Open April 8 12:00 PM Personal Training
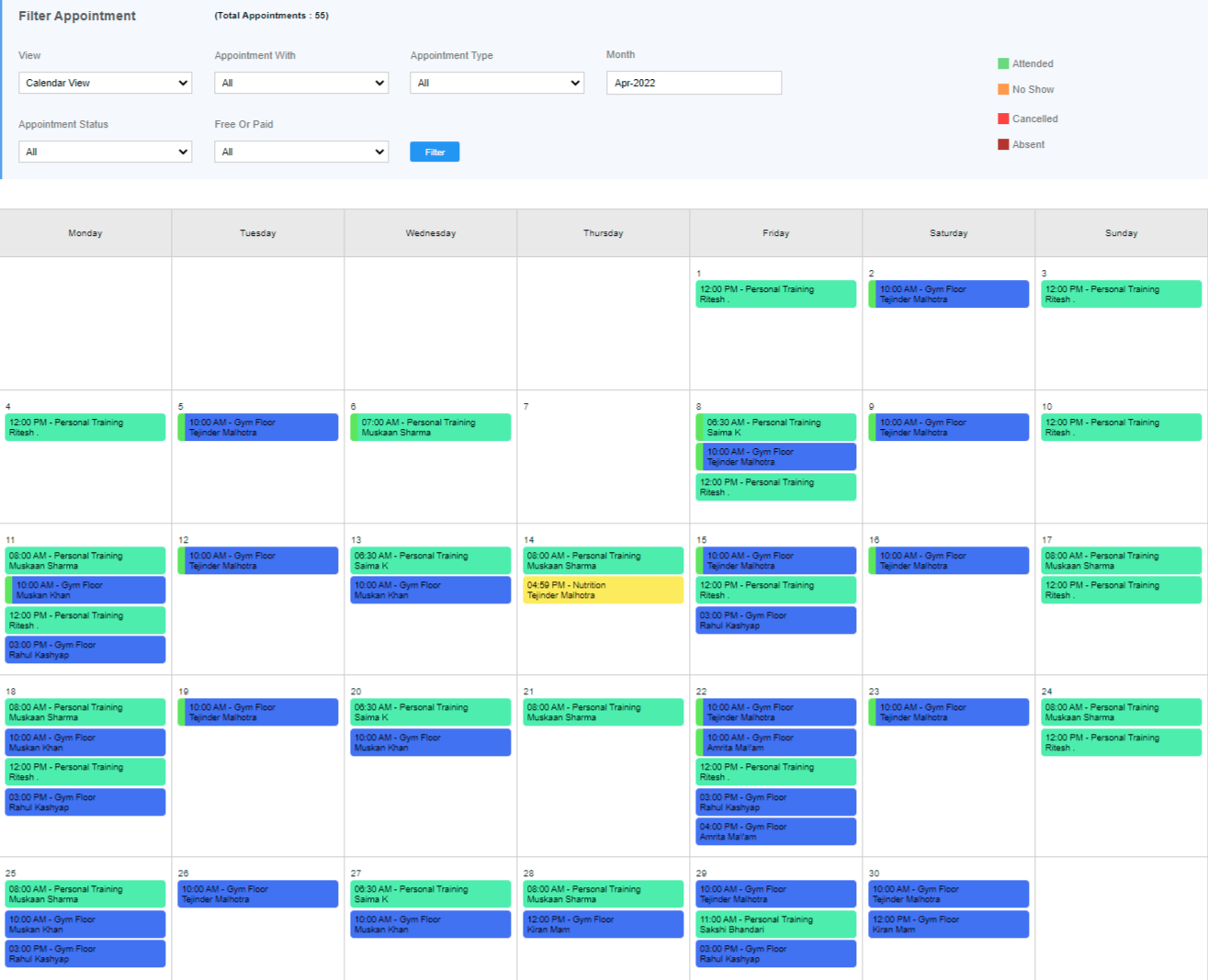 776,487
